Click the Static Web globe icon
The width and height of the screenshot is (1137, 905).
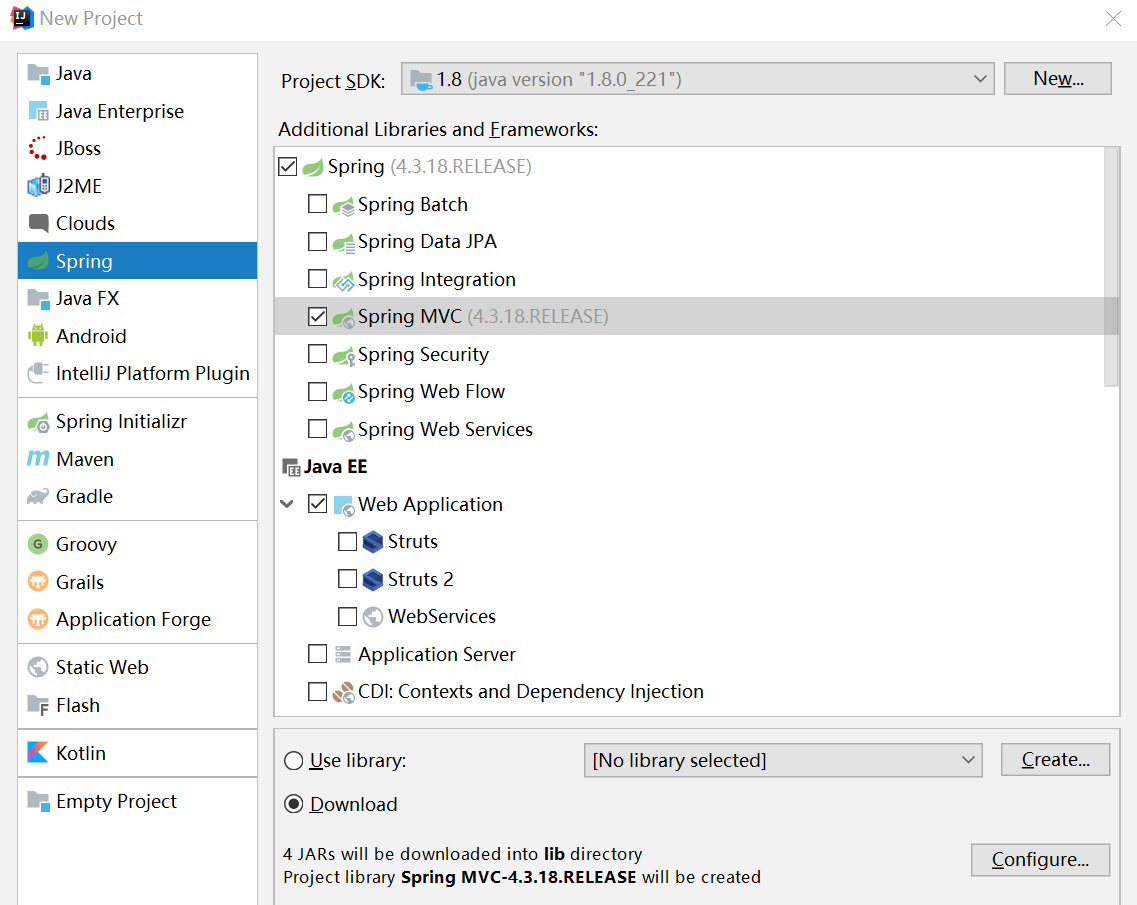click(38, 667)
